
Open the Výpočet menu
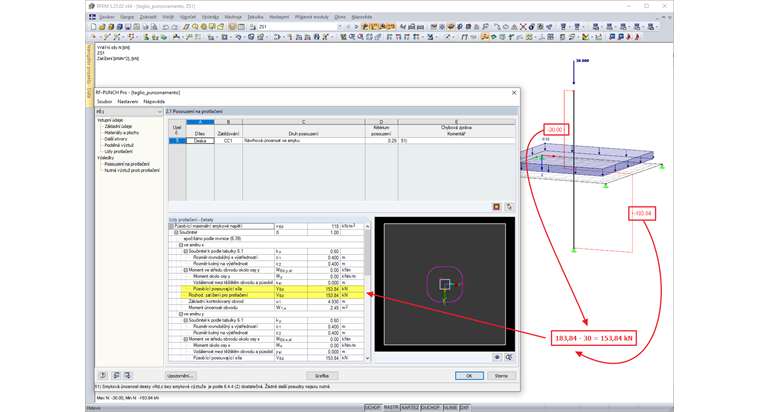tap(188, 17)
